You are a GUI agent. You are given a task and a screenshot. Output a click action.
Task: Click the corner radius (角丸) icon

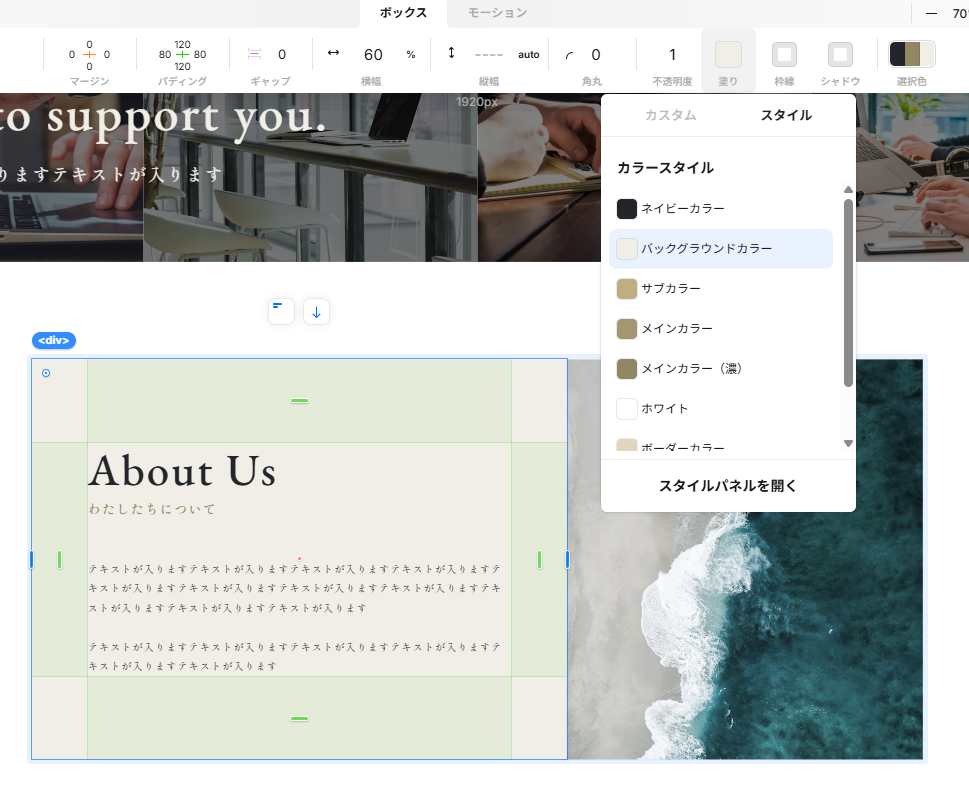pos(570,55)
